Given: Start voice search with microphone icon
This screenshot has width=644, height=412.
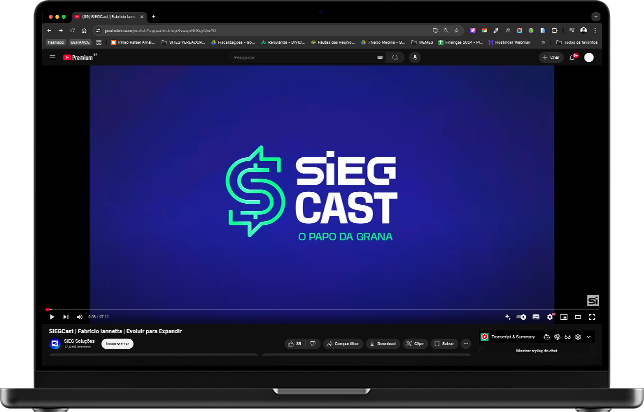Looking at the screenshot, I should pyautogui.click(x=413, y=57).
